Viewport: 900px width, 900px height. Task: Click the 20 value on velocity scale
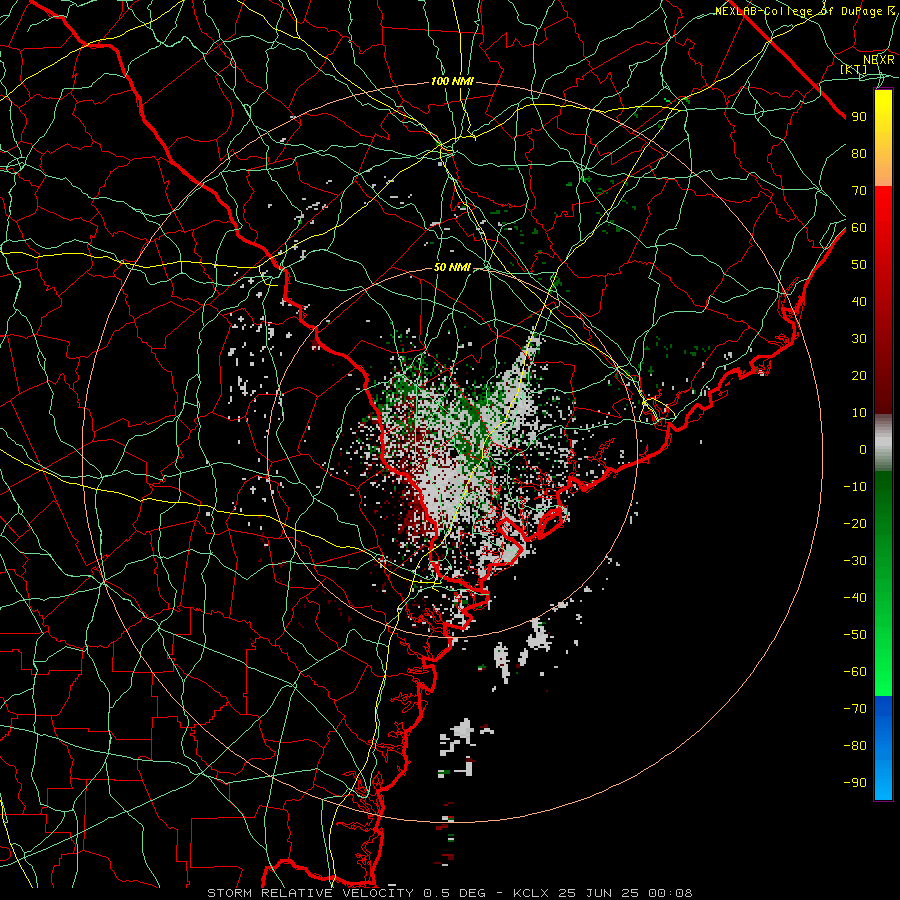click(x=859, y=376)
